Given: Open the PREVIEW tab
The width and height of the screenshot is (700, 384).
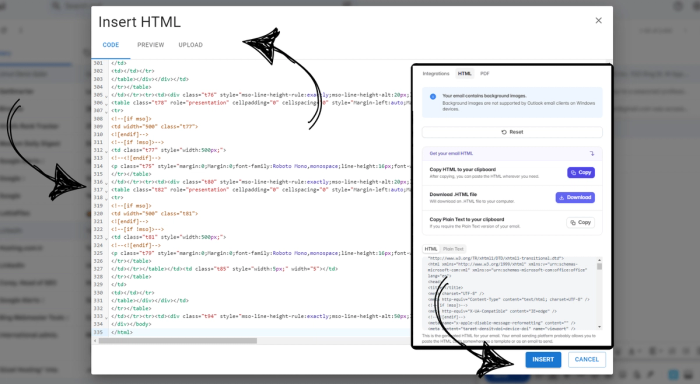Looking at the screenshot, I should tap(150, 45).
